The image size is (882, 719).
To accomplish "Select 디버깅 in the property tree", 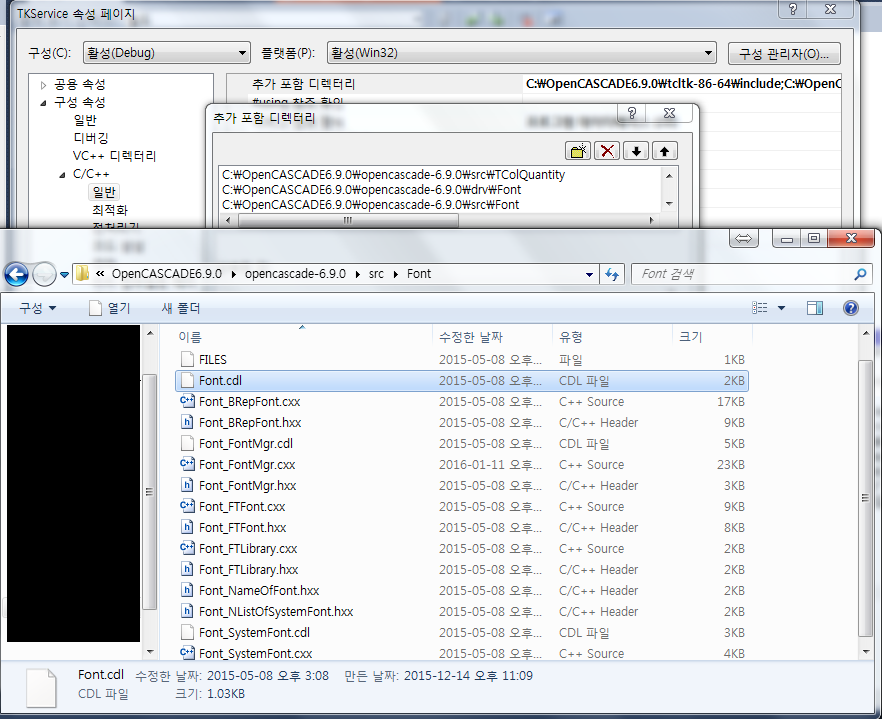I will coord(91,138).
